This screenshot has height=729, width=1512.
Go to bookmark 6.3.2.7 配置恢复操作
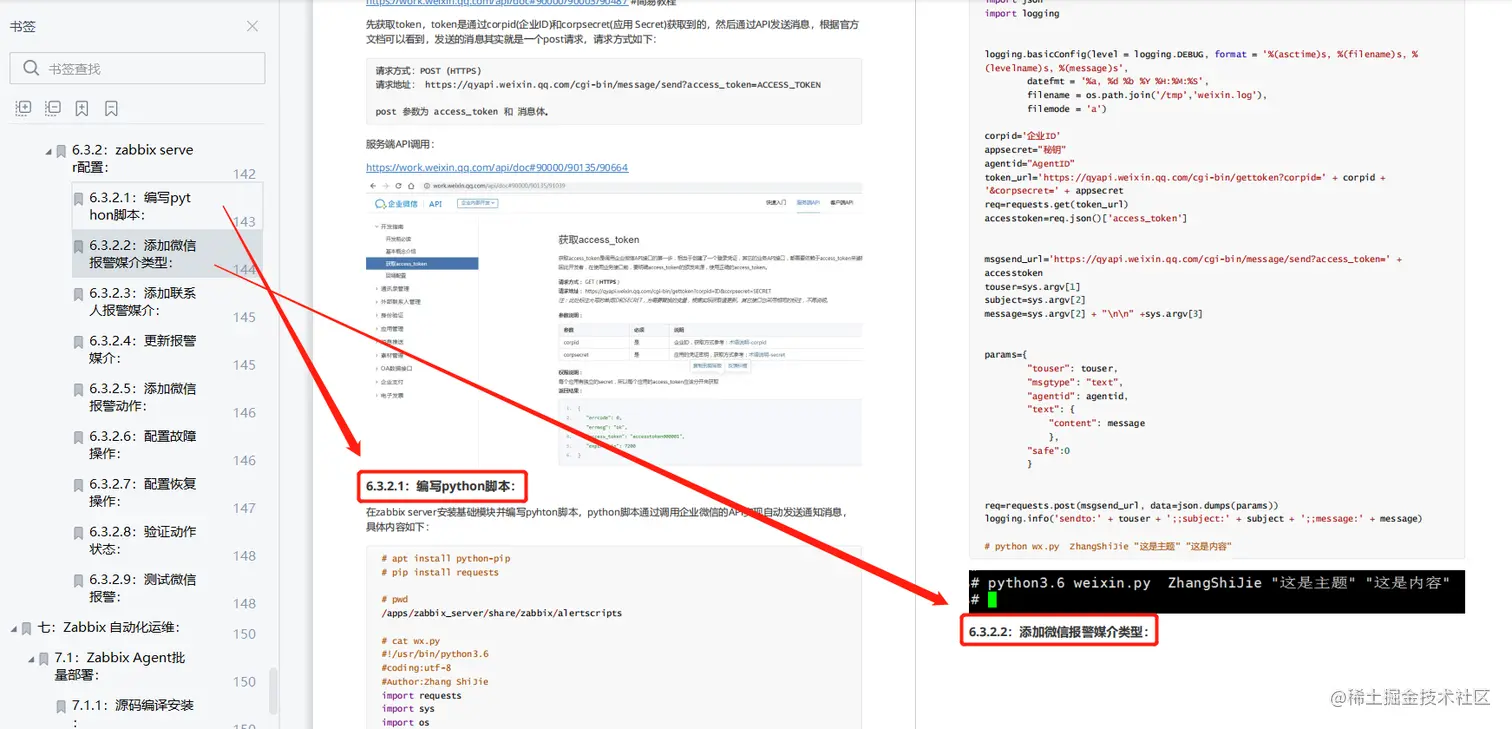pyautogui.click(x=143, y=492)
